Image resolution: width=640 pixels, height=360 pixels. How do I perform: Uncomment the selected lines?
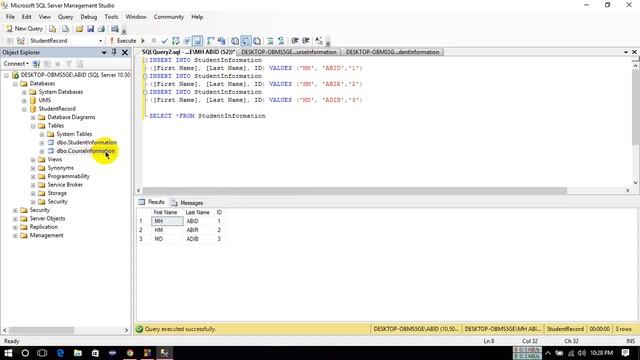point(281,41)
